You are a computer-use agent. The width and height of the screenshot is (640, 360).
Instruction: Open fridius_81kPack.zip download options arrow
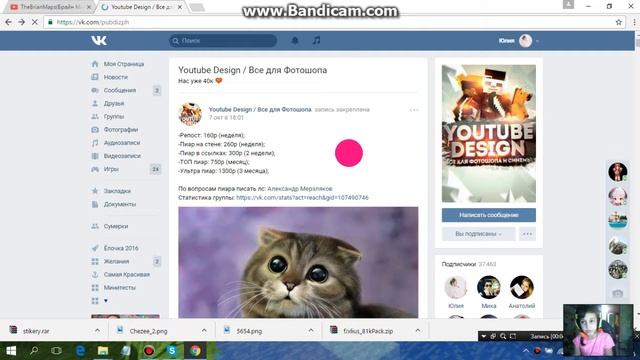pyautogui.click(x=418, y=331)
